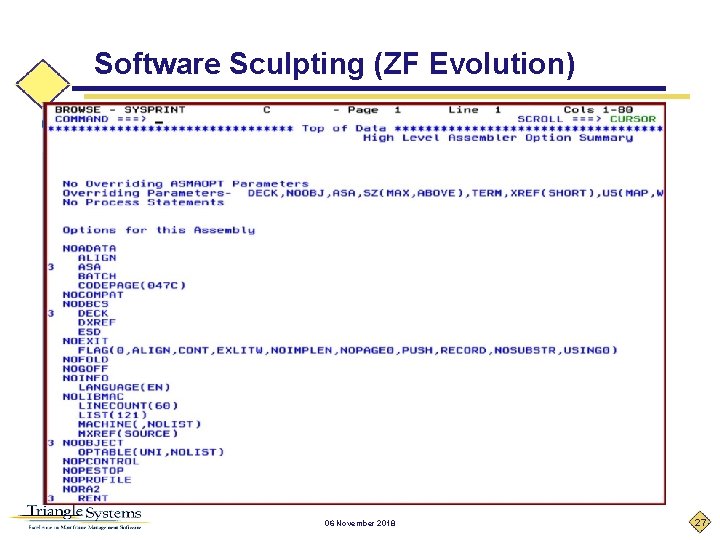This screenshot has height=540, width=720.
Task: Click the NOOBJECT option
Action: [93, 443]
